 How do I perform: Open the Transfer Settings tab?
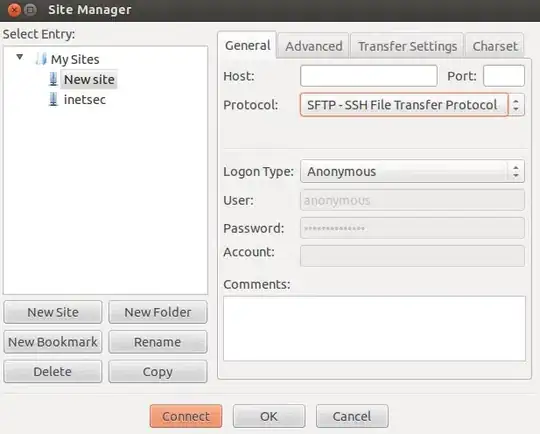[x=407, y=46]
